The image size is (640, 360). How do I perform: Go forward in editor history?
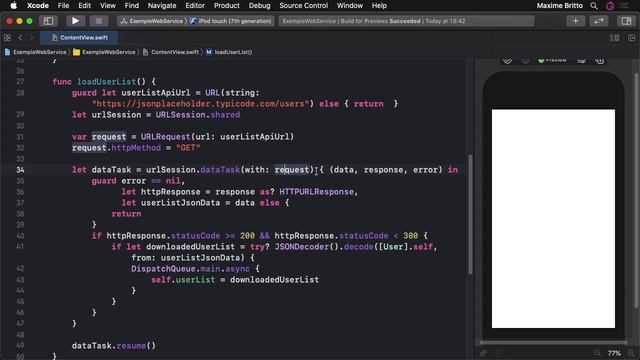(x=31, y=38)
